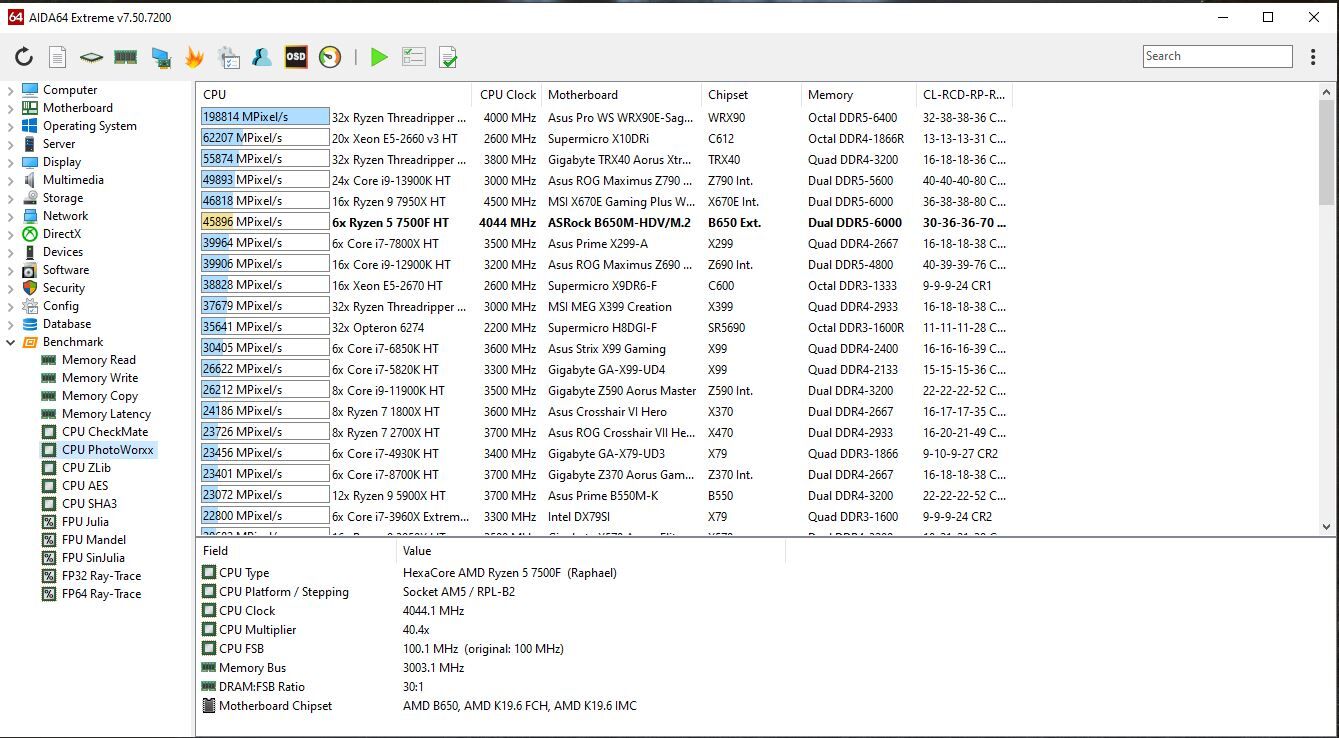This screenshot has height=738, width=1339.
Task: Select the 198814 MPixel/s result bar
Action: pos(265,117)
